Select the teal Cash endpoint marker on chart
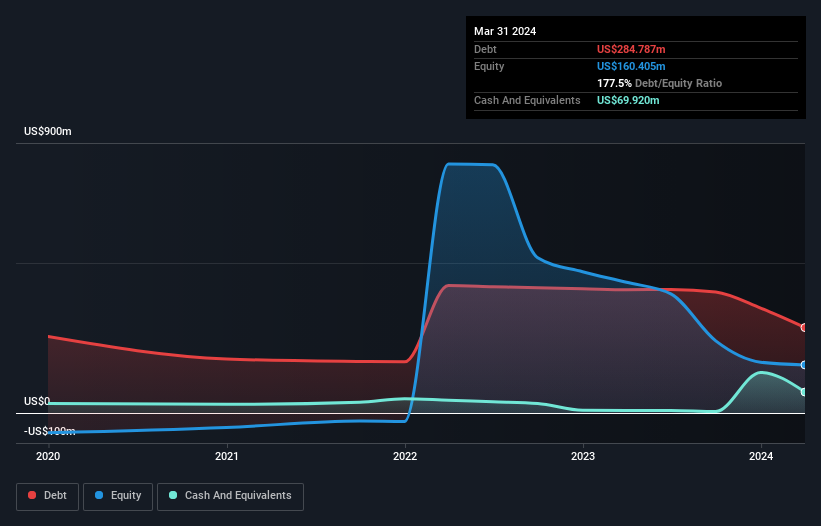The width and height of the screenshot is (821, 526). click(x=804, y=392)
